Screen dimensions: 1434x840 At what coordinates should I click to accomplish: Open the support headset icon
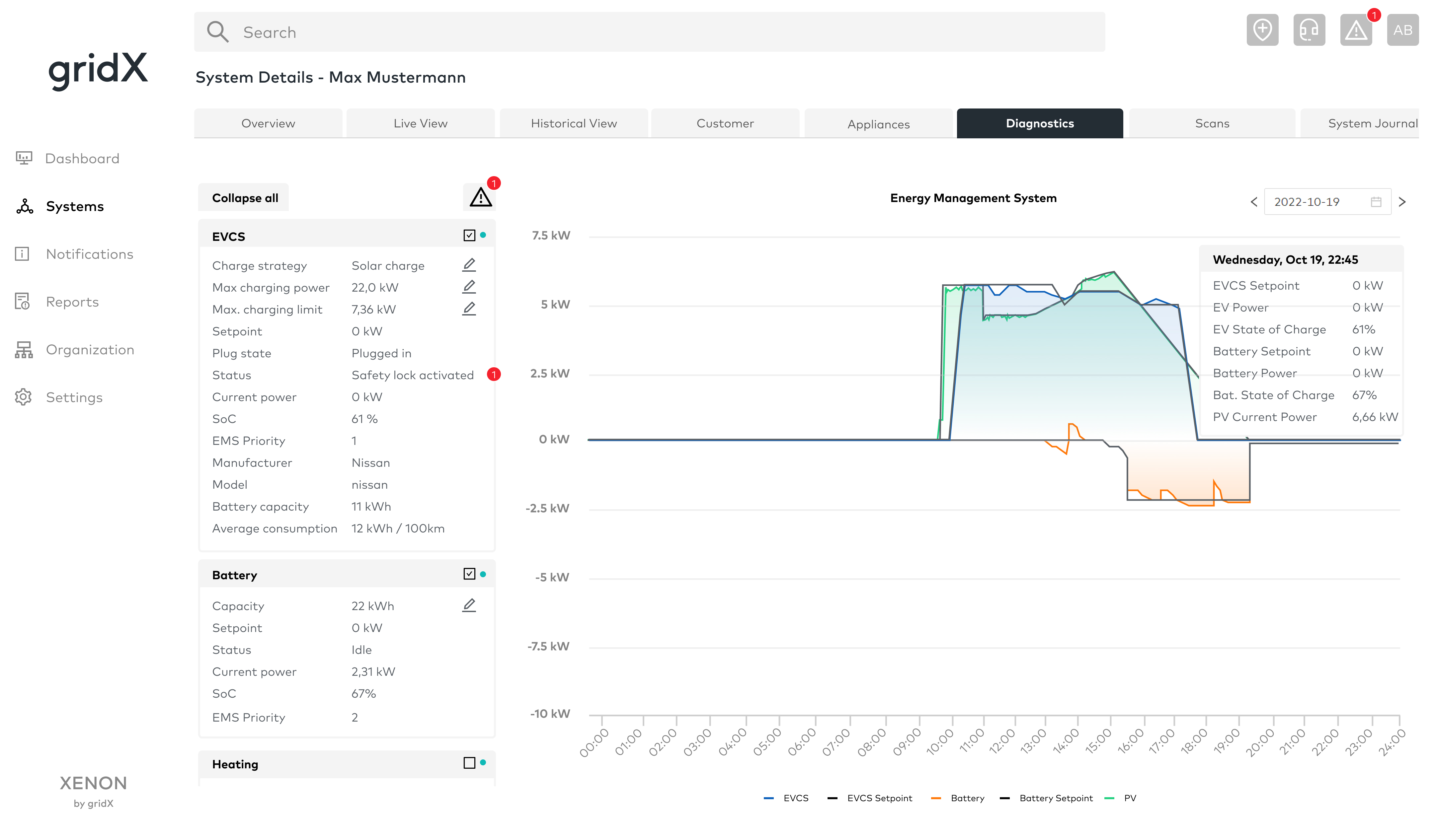click(1309, 30)
